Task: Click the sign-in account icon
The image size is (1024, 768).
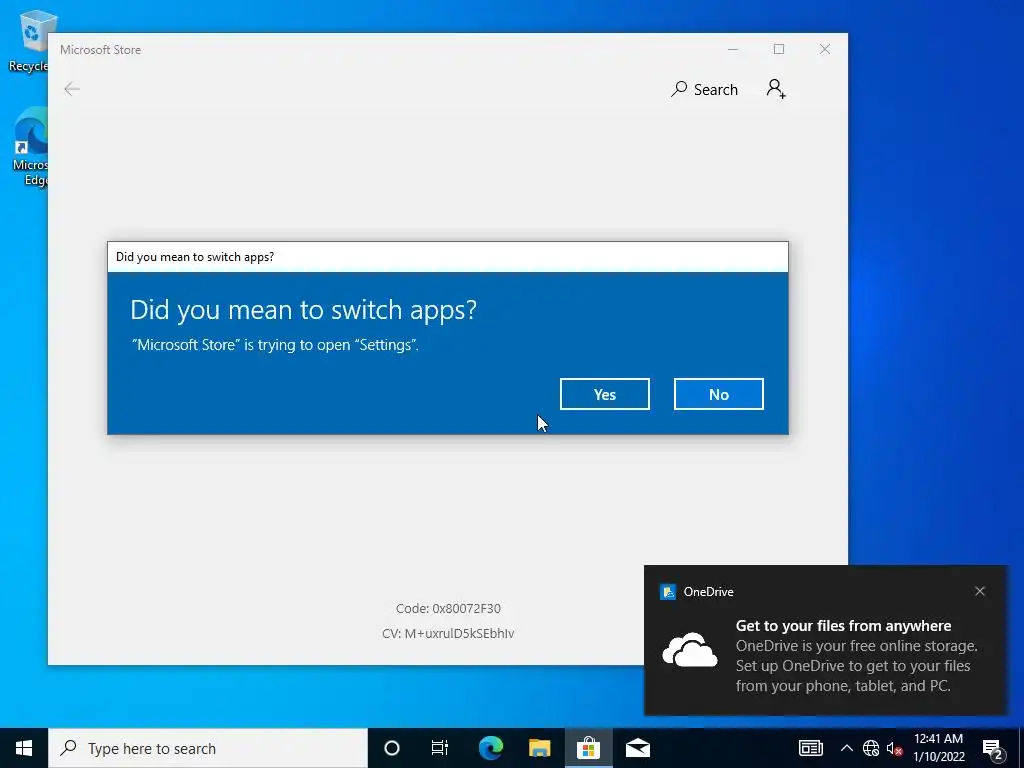Action: tap(776, 89)
